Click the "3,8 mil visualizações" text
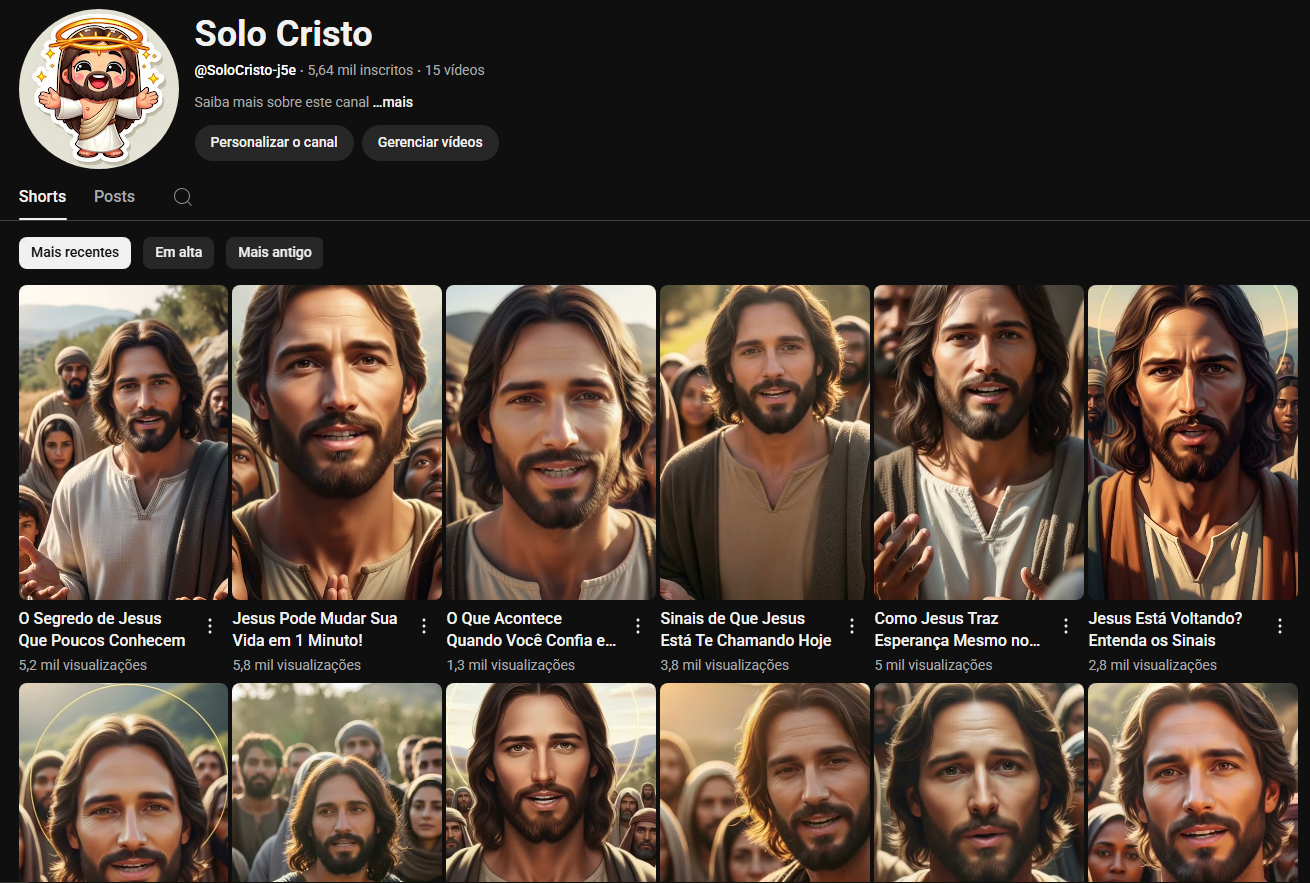Image resolution: width=1310 pixels, height=883 pixels. click(x=725, y=665)
